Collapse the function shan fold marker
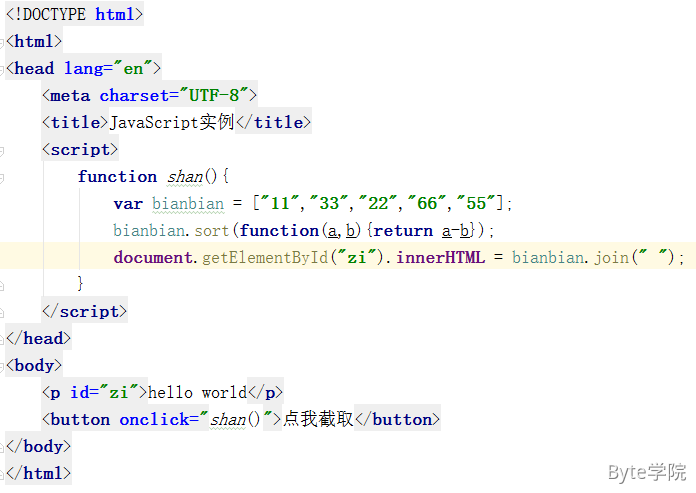This screenshot has height=493, width=696. click(x=2, y=178)
